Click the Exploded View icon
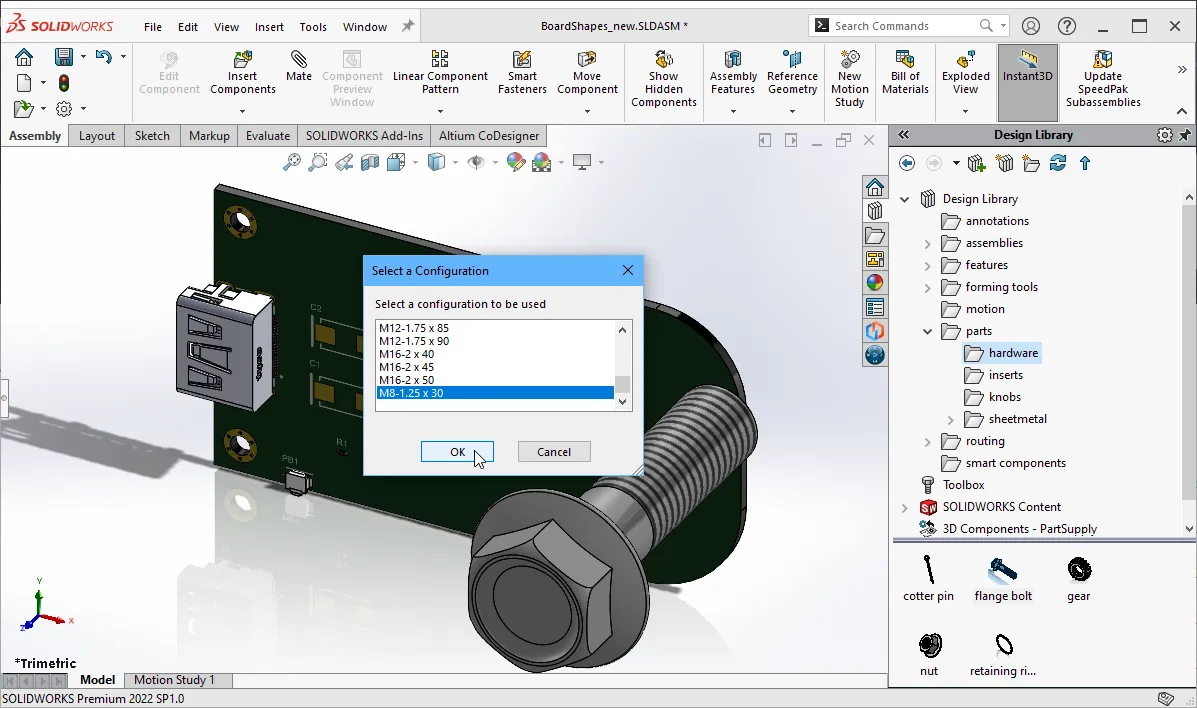This screenshot has height=708, width=1197. (965, 61)
